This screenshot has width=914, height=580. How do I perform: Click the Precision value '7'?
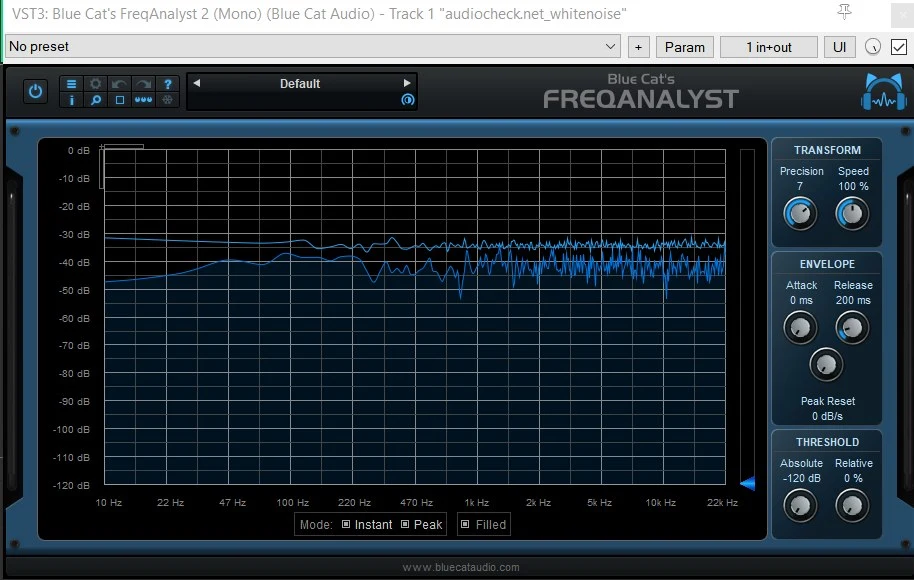(x=800, y=186)
